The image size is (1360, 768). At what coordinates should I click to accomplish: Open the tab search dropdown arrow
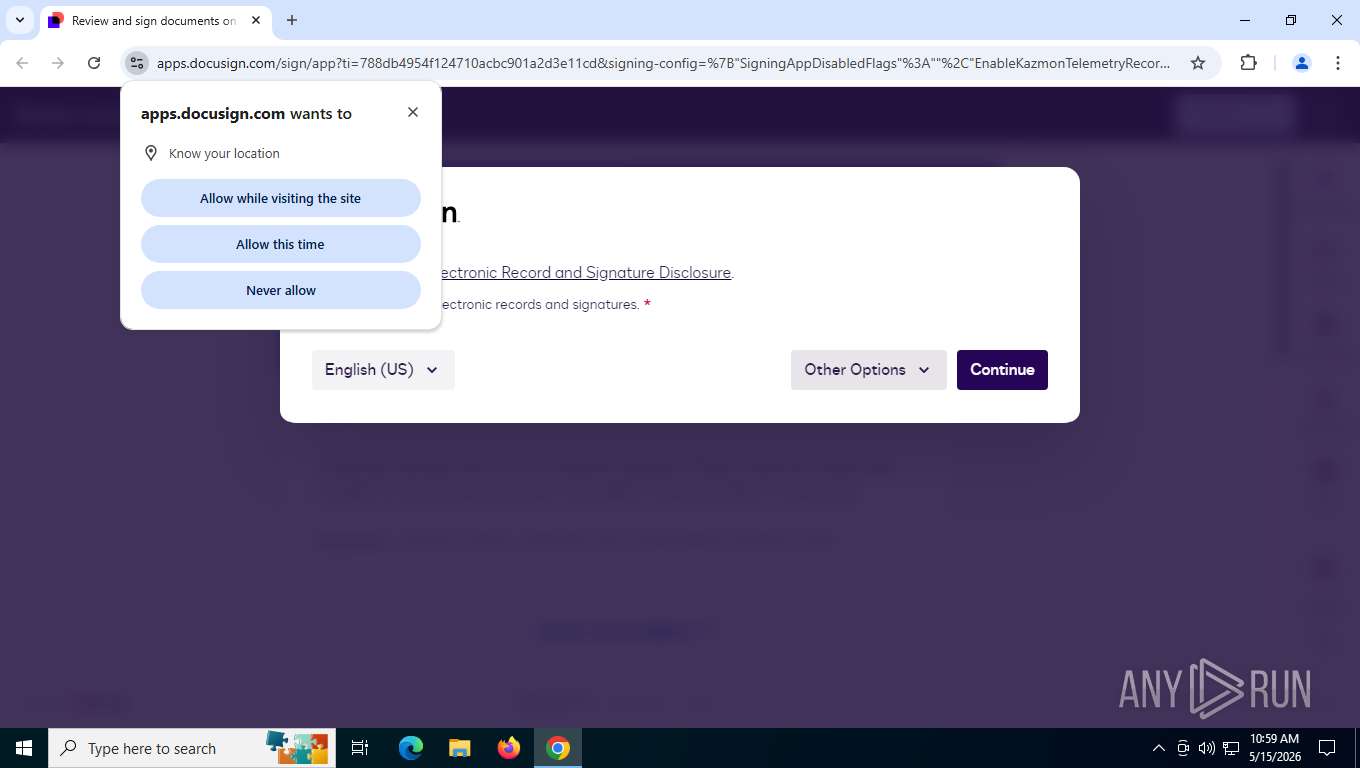(x=20, y=20)
